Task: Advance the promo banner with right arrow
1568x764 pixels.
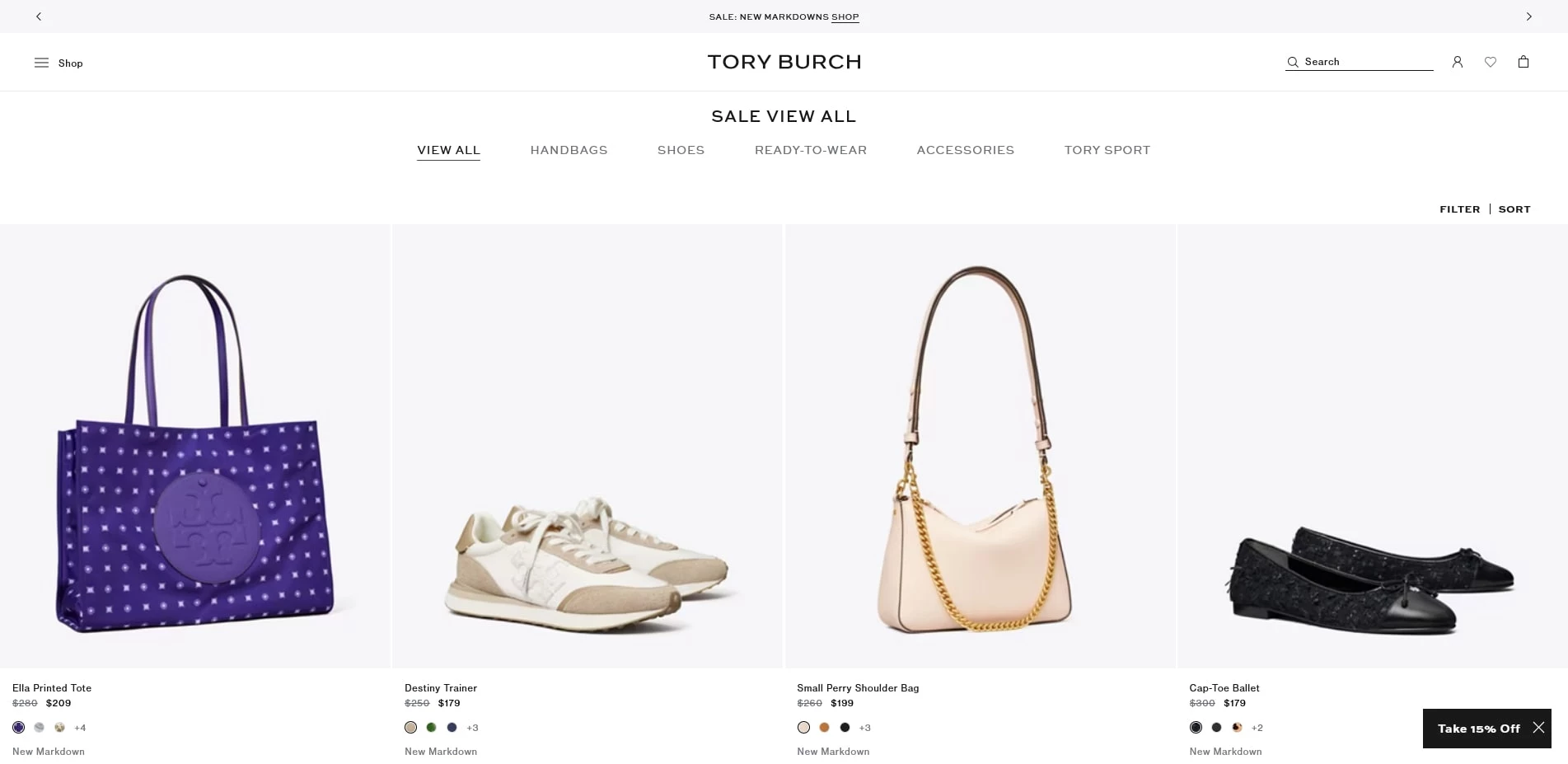Action: click(1529, 16)
